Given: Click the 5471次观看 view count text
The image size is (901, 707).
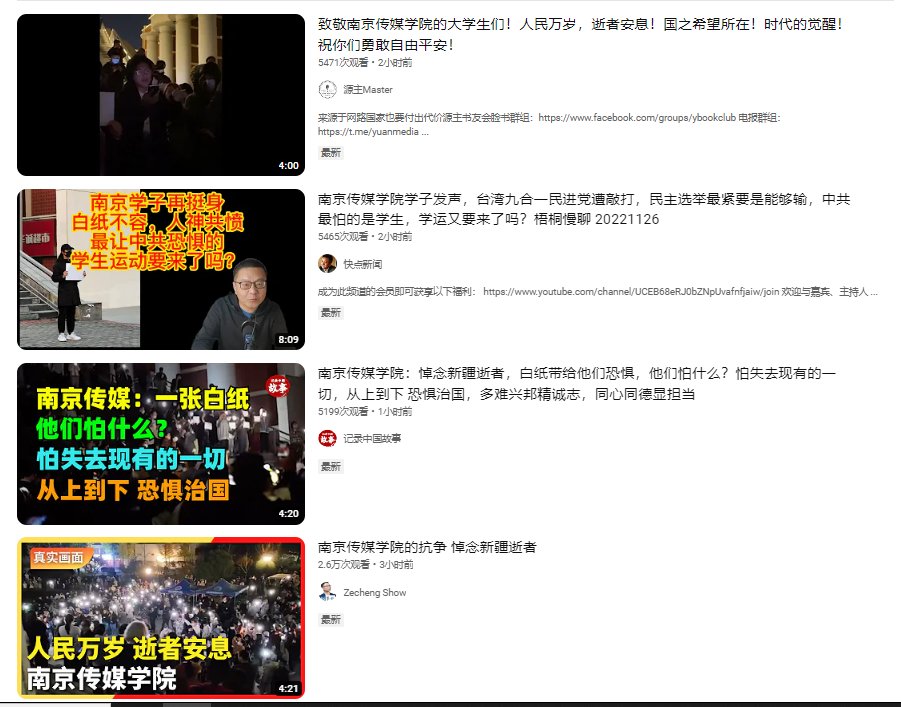Looking at the screenshot, I should click(343, 63).
